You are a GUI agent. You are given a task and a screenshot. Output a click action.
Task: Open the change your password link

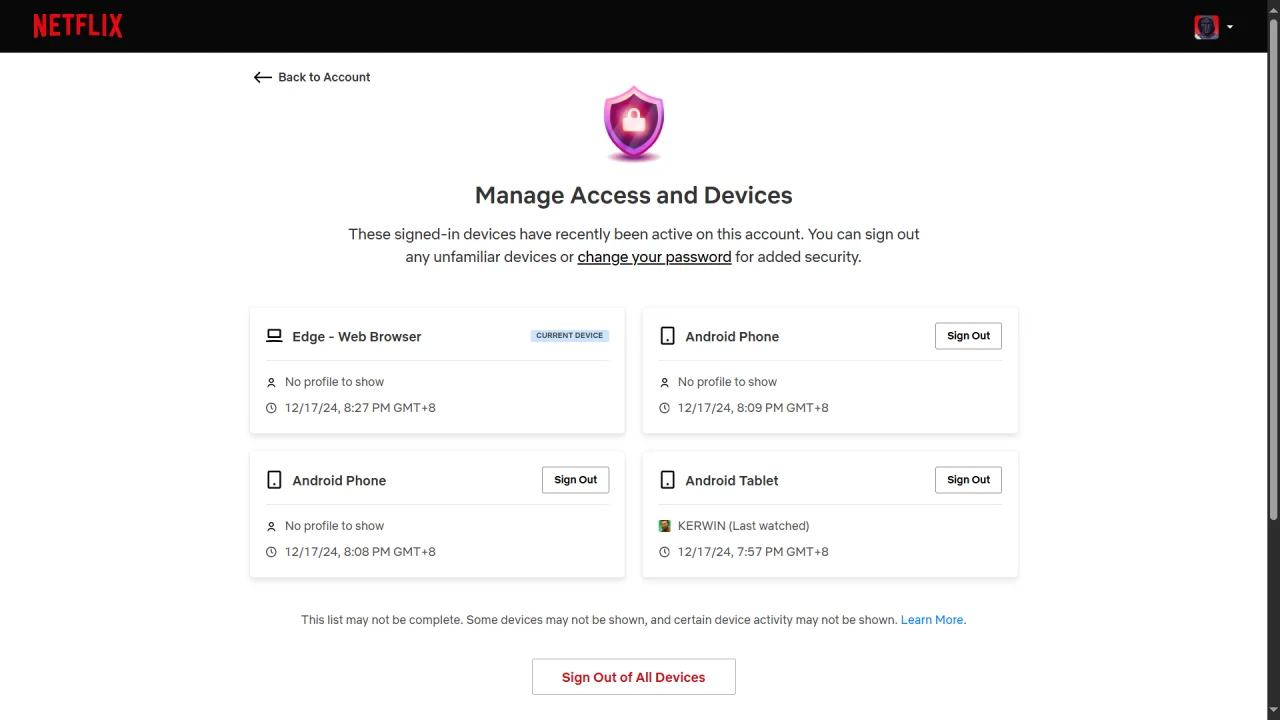(x=654, y=257)
